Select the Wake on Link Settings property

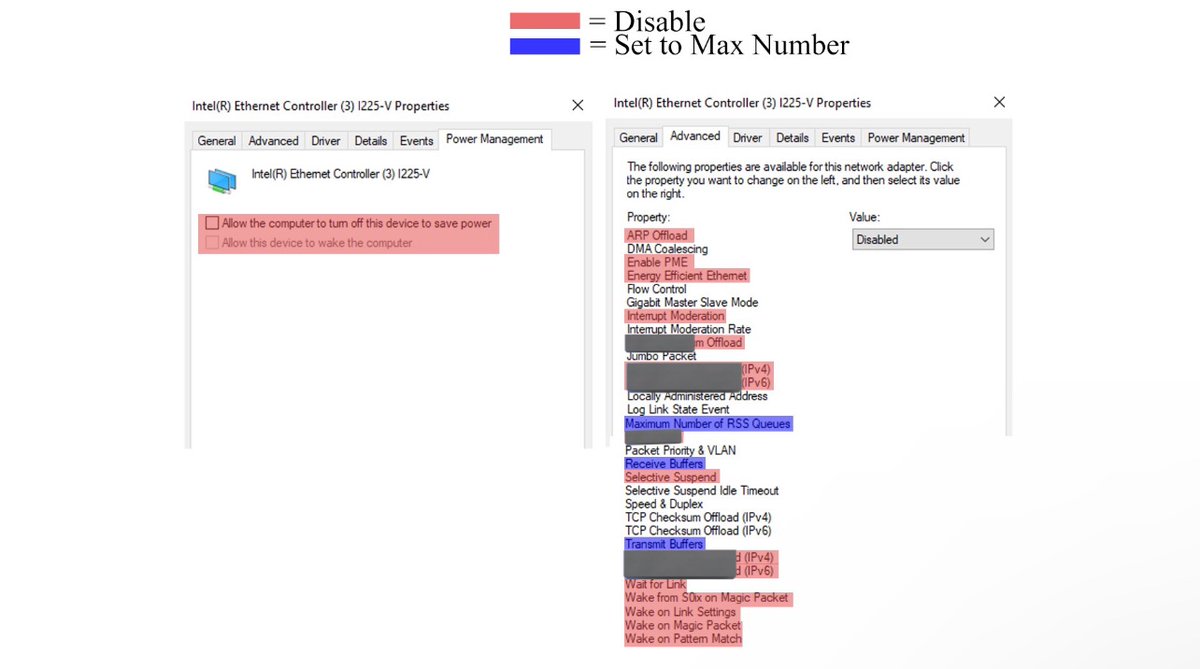pyautogui.click(x=680, y=612)
